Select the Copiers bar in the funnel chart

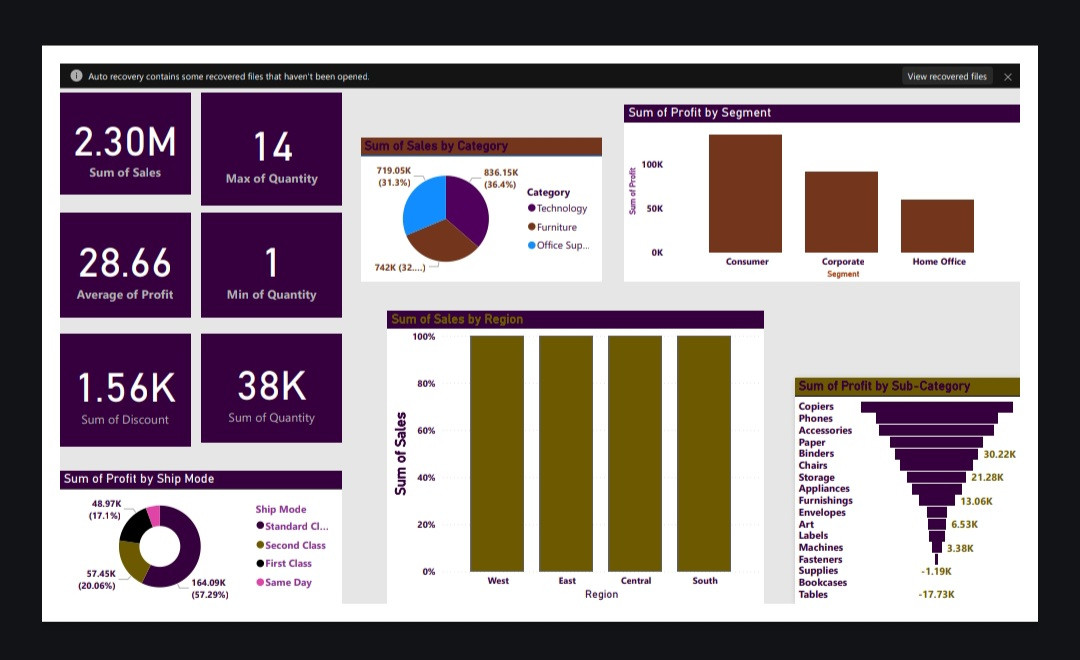[x=936, y=407]
